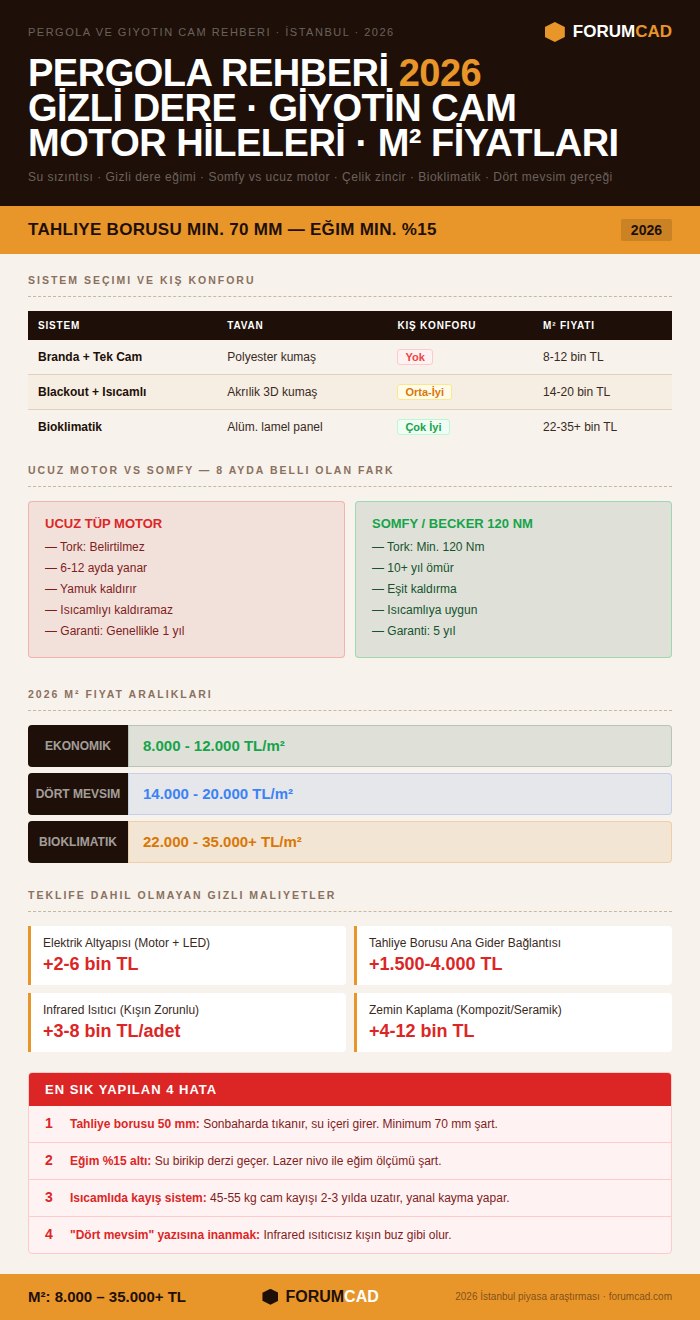The height and width of the screenshot is (1320, 700).
Task: Click the 'Zemin Kaplama' cost card
Action: [513, 1022]
